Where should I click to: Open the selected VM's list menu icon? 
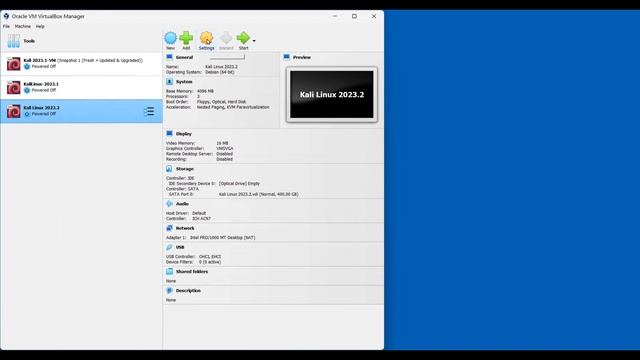pos(149,111)
